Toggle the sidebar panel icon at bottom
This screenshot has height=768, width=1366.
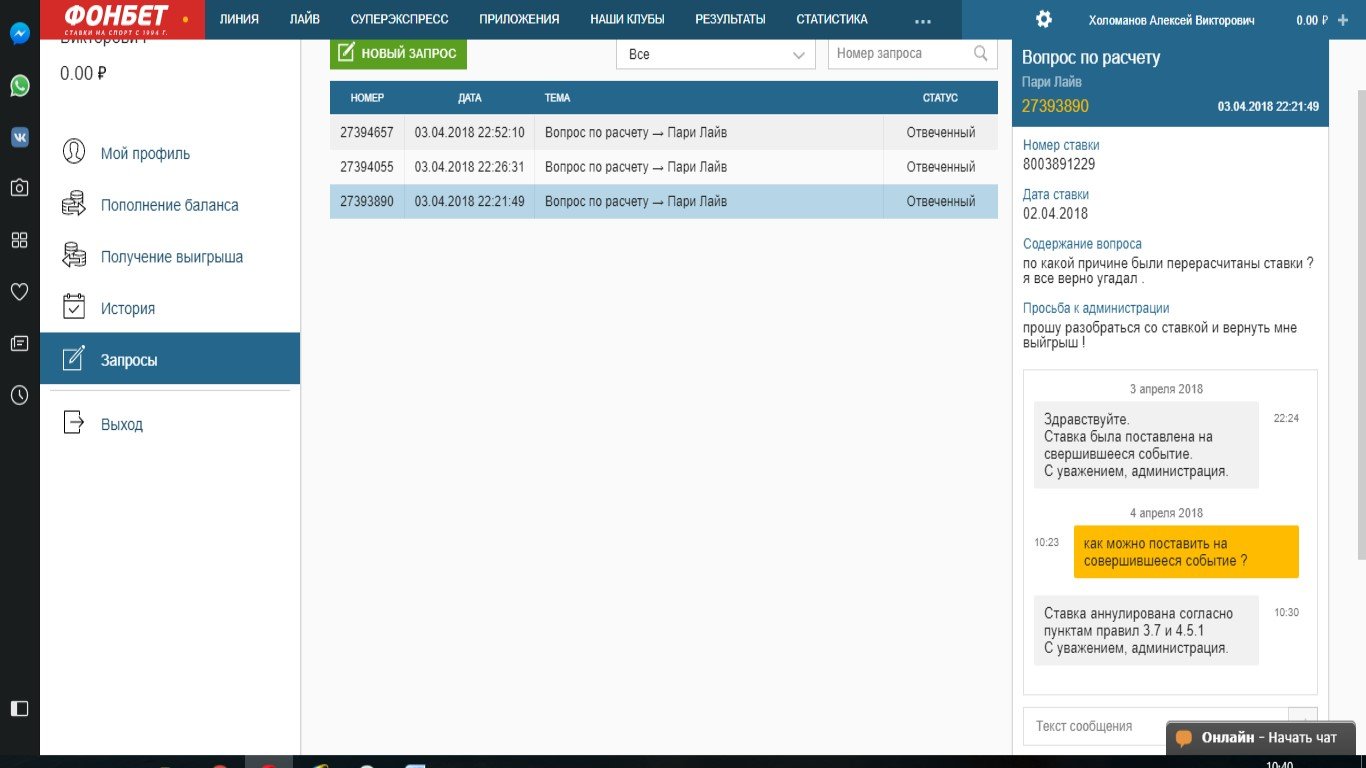(19, 708)
